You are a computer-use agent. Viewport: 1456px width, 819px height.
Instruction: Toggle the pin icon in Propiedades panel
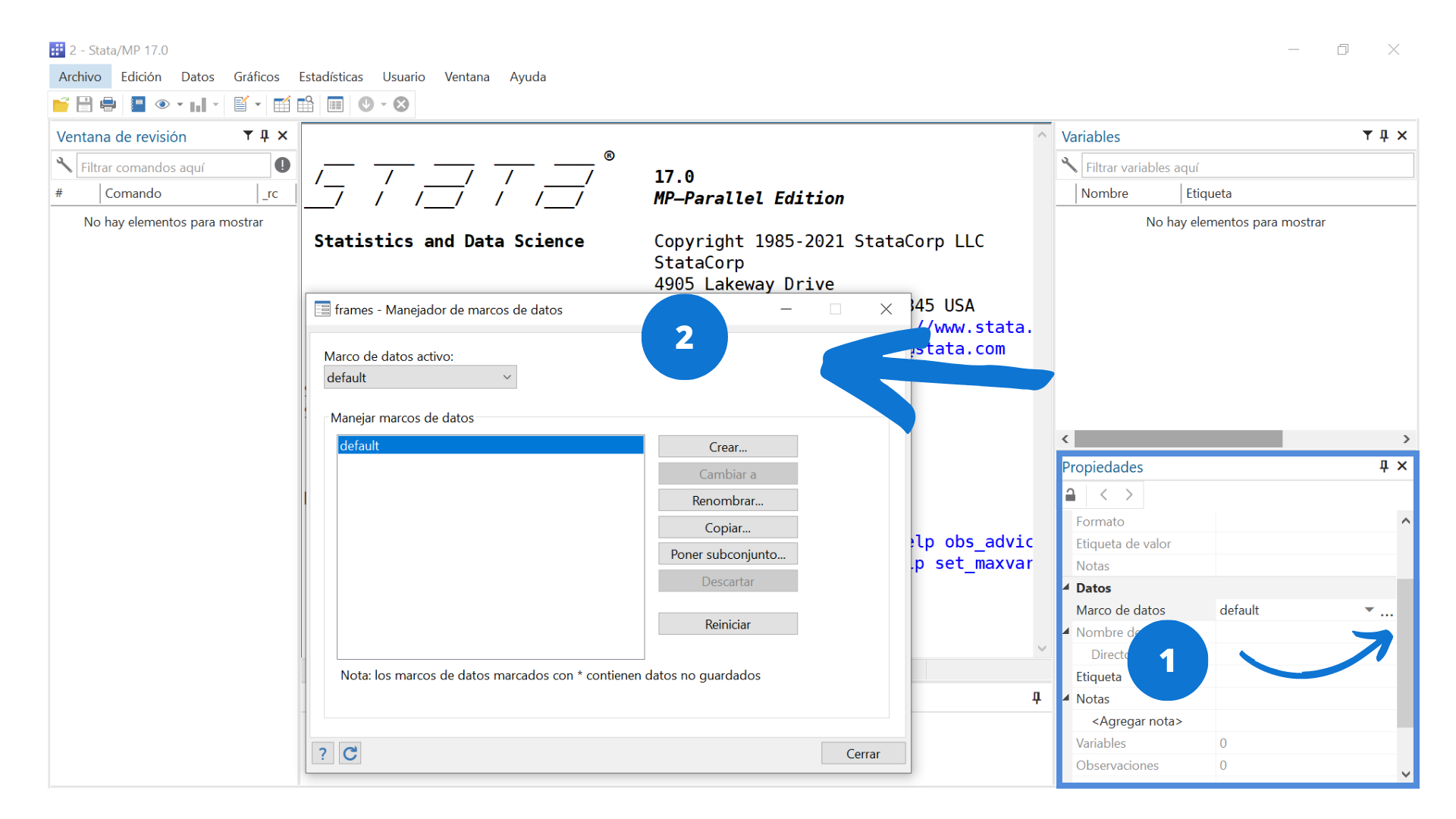pyautogui.click(x=1384, y=466)
